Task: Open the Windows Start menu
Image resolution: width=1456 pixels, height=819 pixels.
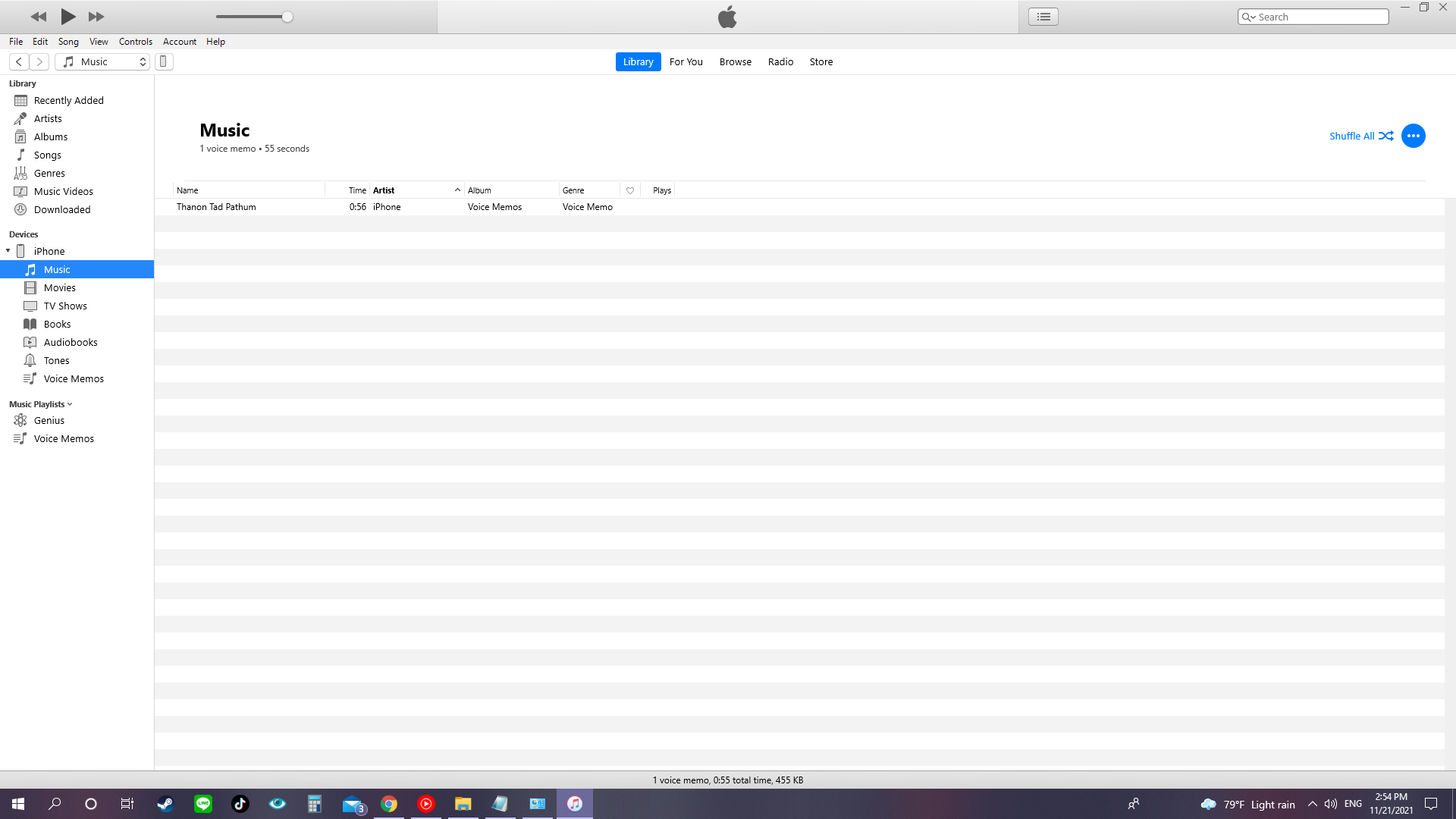Action: click(x=18, y=804)
